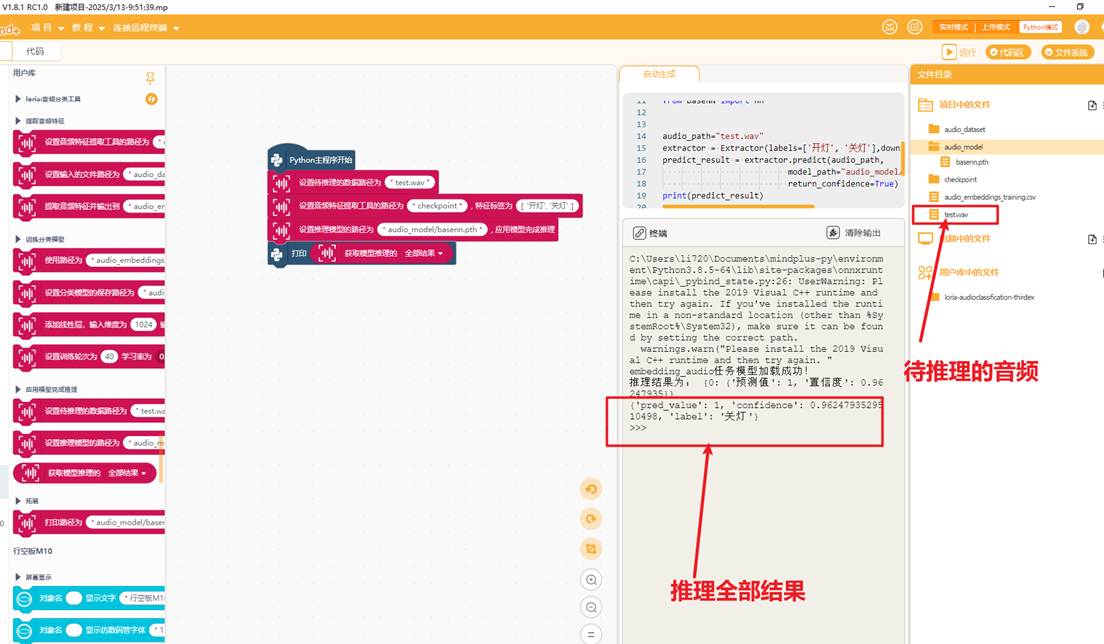Collapse the 提取音频特征 section
1104x644 pixels.
point(18,121)
